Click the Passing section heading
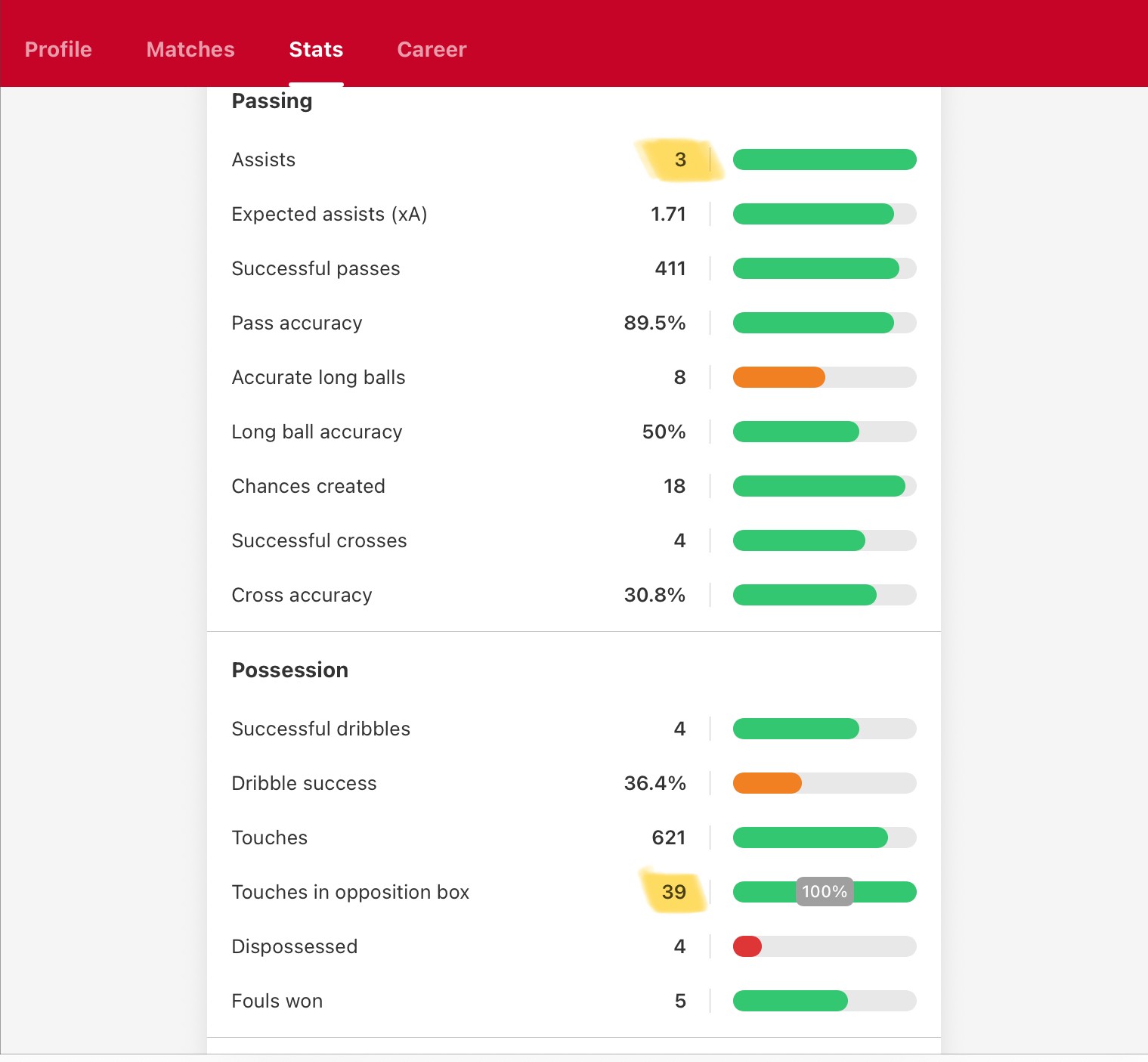The height and width of the screenshot is (1062, 1148). 272,101
